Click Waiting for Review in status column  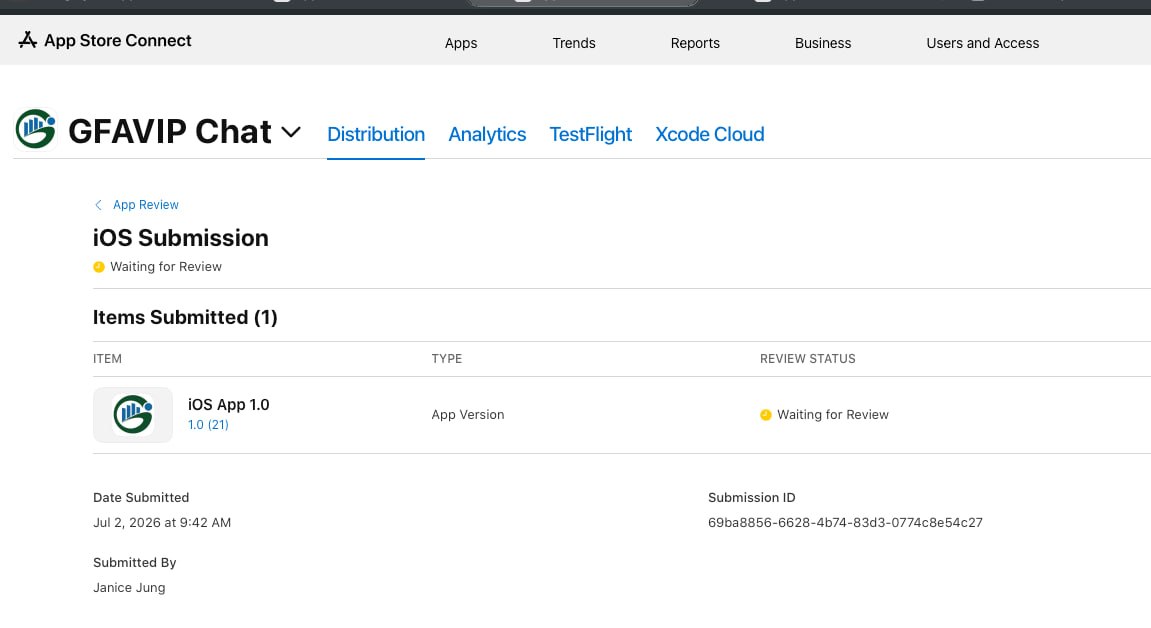[x=833, y=415]
